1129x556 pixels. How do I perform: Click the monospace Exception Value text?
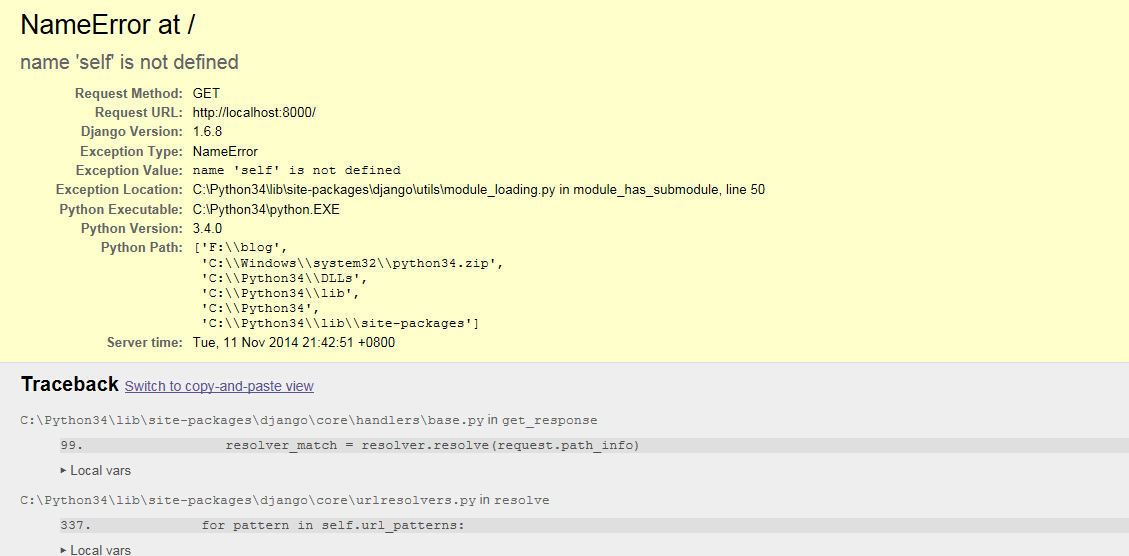pos(296,171)
